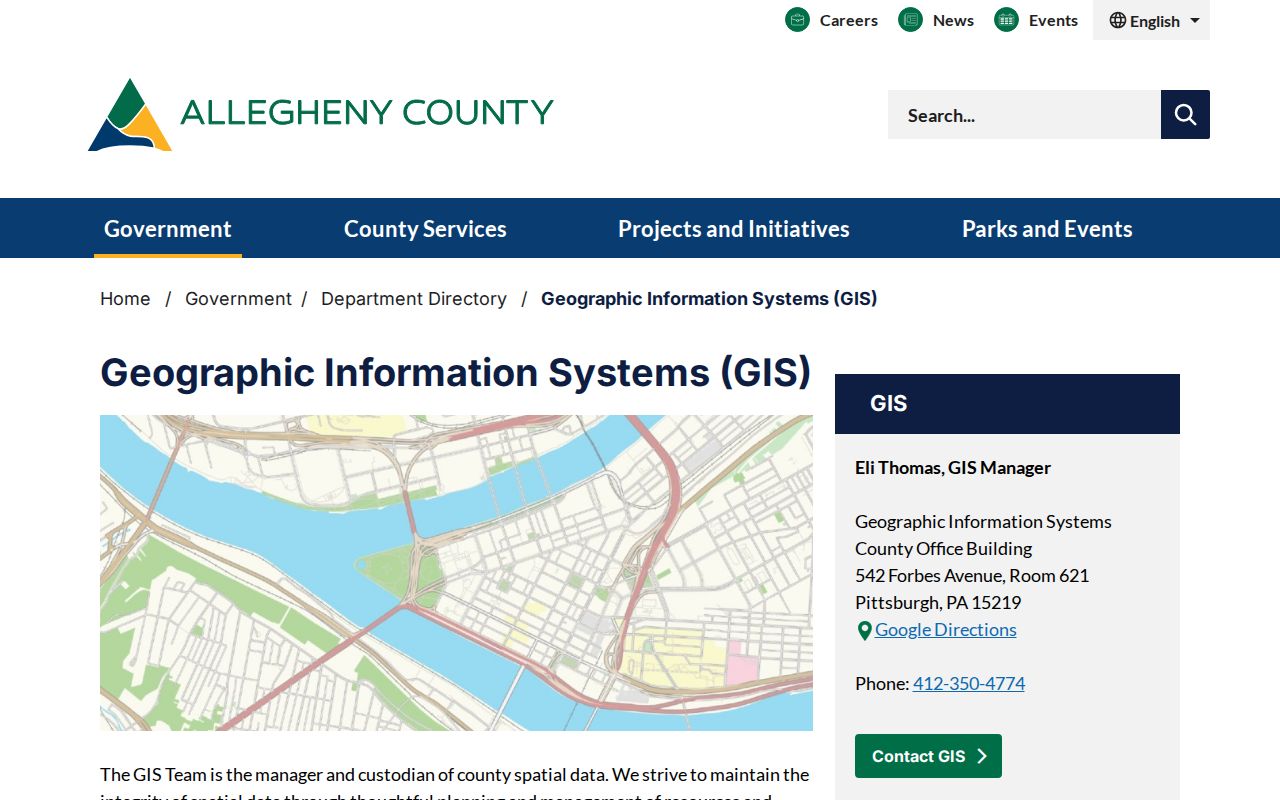Open the Parks and Events menu

1047,229
